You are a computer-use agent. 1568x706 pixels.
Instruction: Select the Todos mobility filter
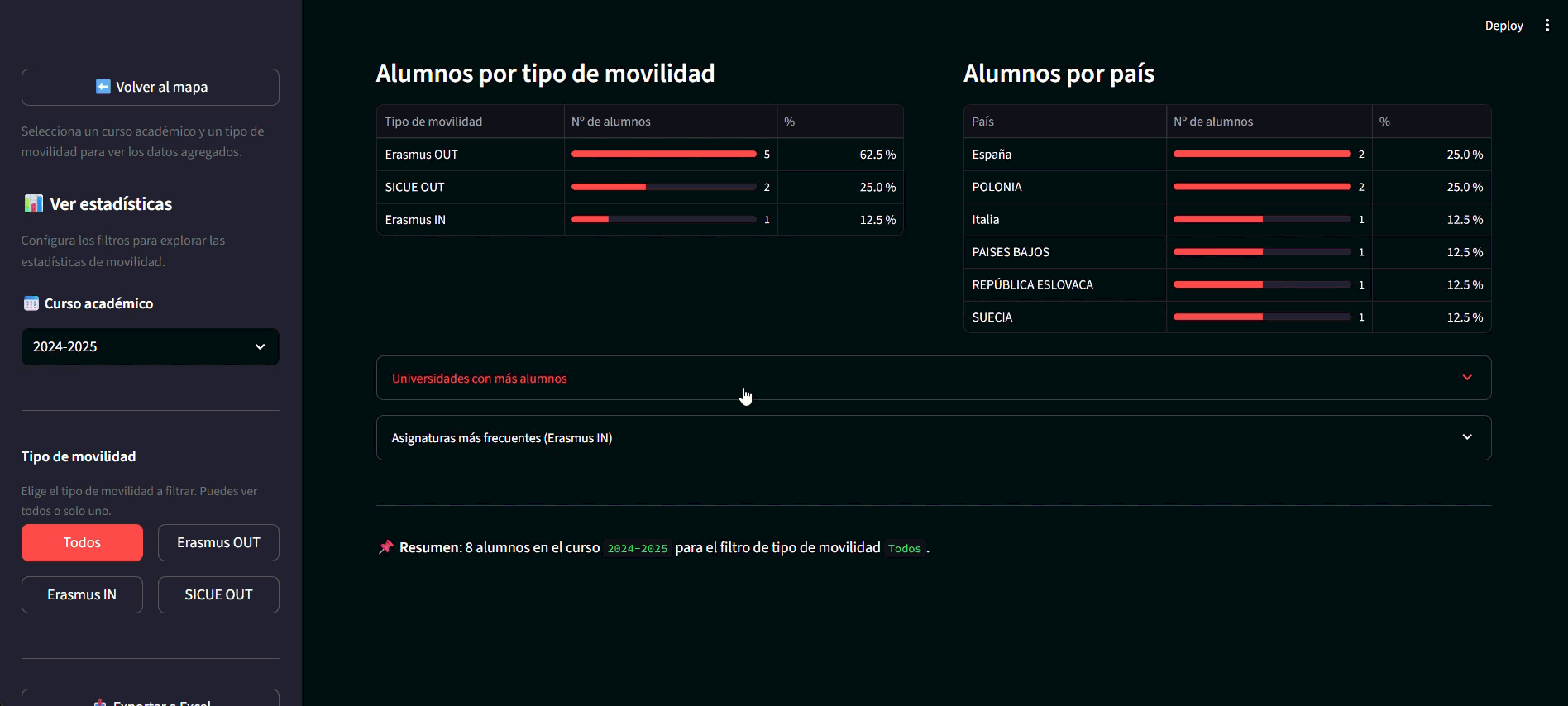pyautogui.click(x=82, y=542)
